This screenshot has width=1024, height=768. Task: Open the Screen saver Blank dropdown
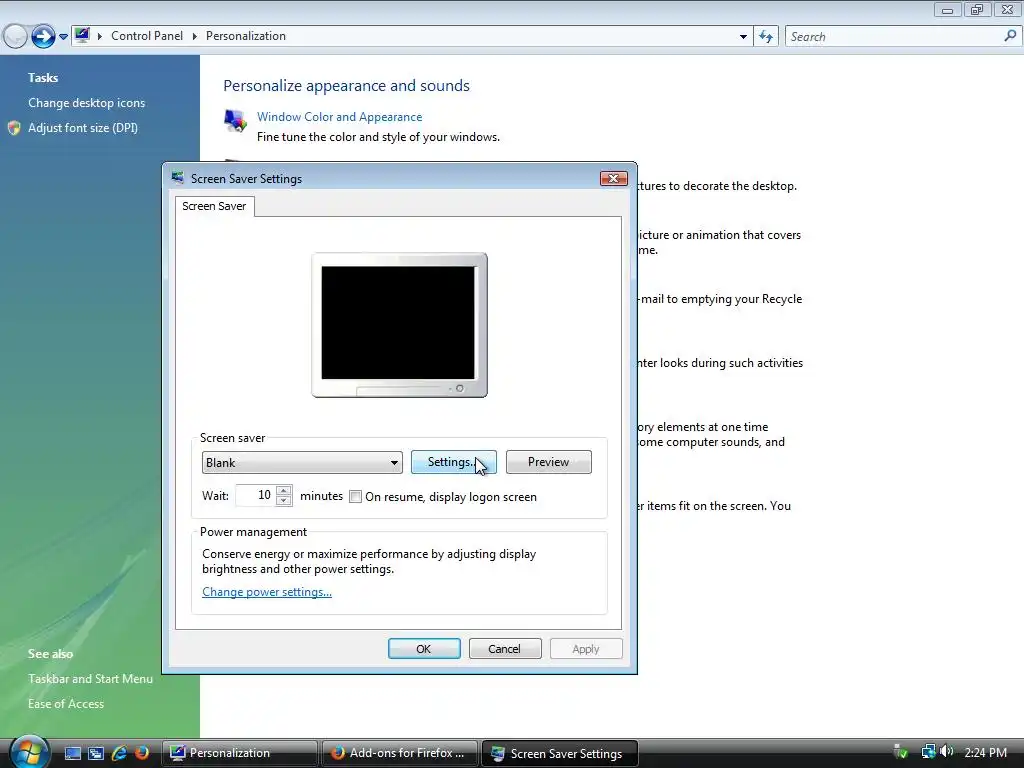click(302, 462)
